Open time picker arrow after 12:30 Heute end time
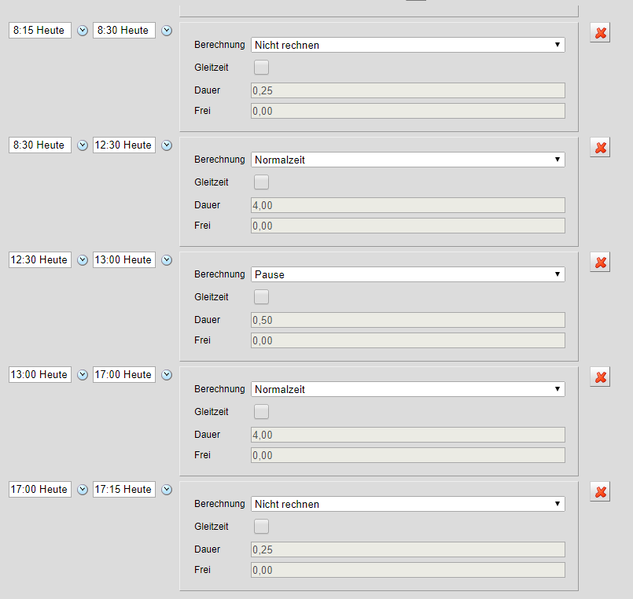The width and height of the screenshot is (633, 599). [167, 145]
